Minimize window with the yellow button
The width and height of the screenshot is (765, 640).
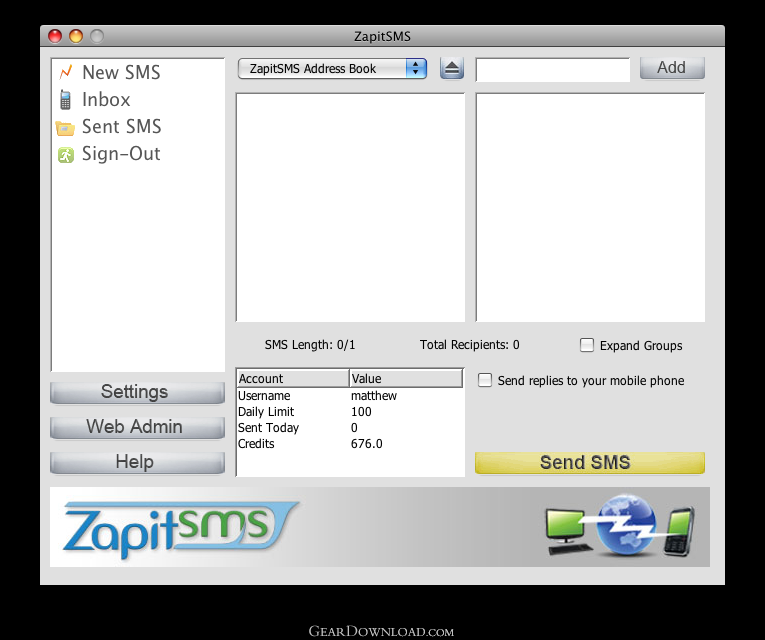click(76, 36)
